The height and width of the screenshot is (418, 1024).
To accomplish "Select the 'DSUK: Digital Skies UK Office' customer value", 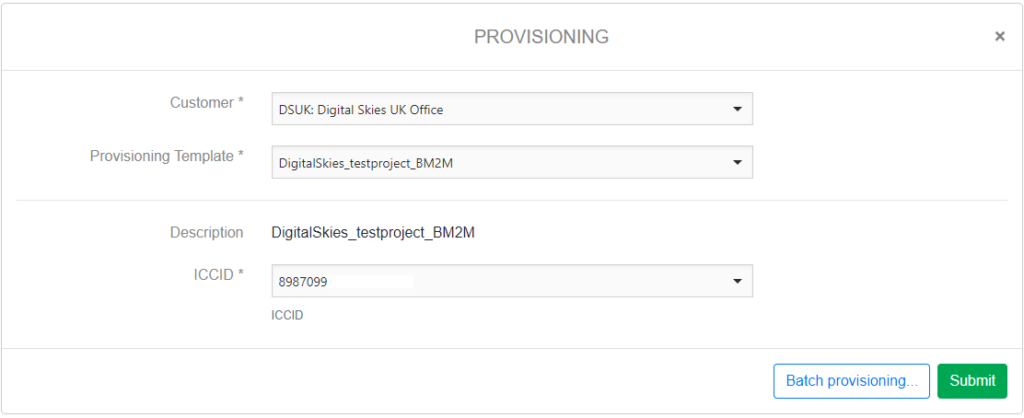I will (360, 110).
